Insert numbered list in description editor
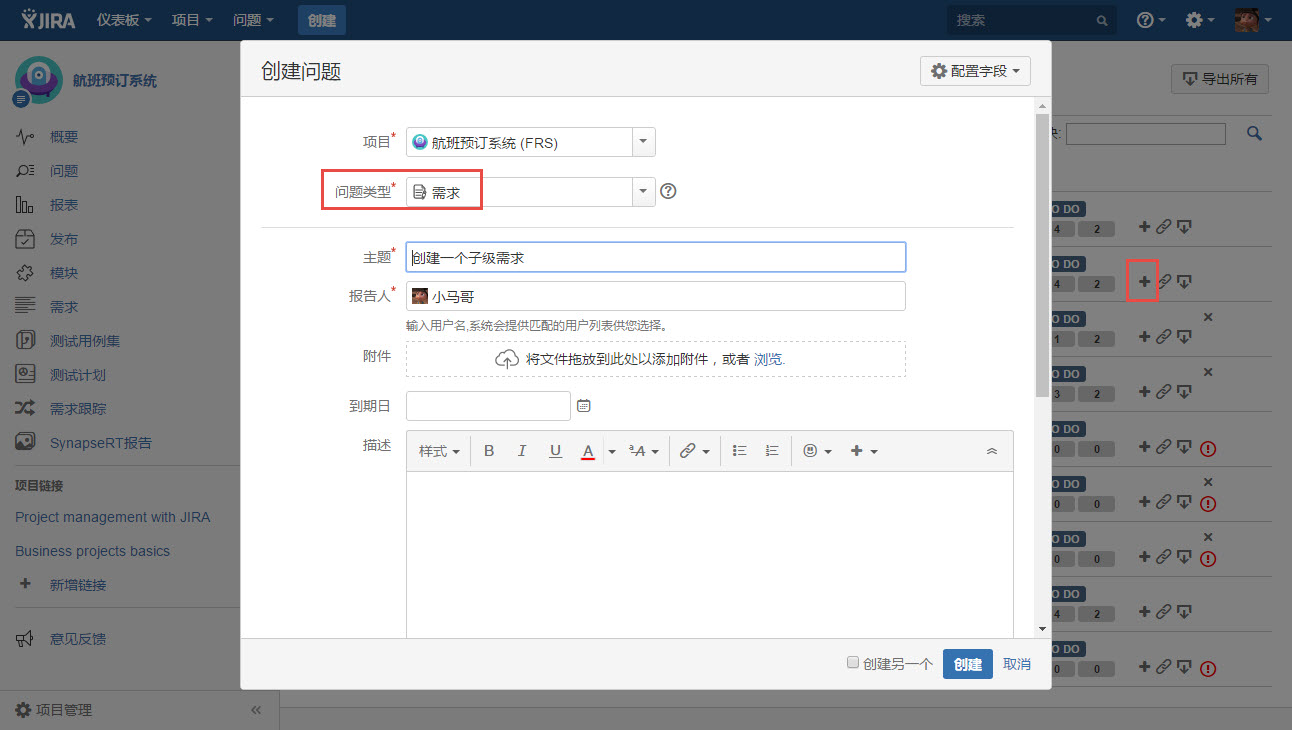Image resolution: width=1292 pixels, height=730 pixels. click(x=772, y=451)
